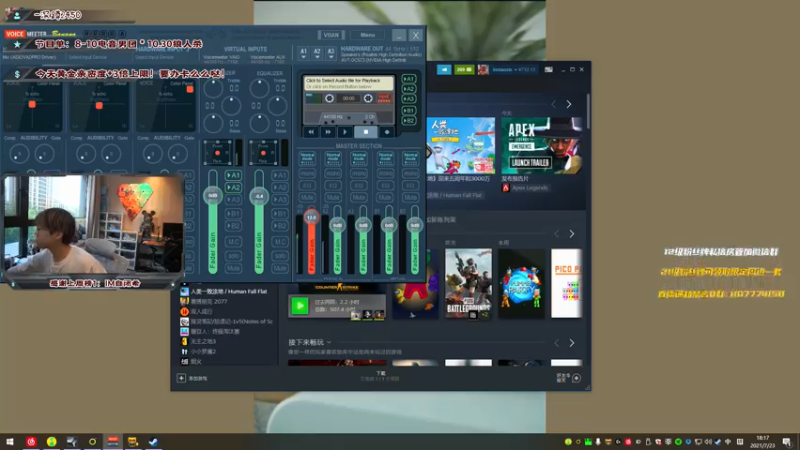Open the Human Fall Flat featured thumbnail

pyautogui.click(x=461, y=146)
